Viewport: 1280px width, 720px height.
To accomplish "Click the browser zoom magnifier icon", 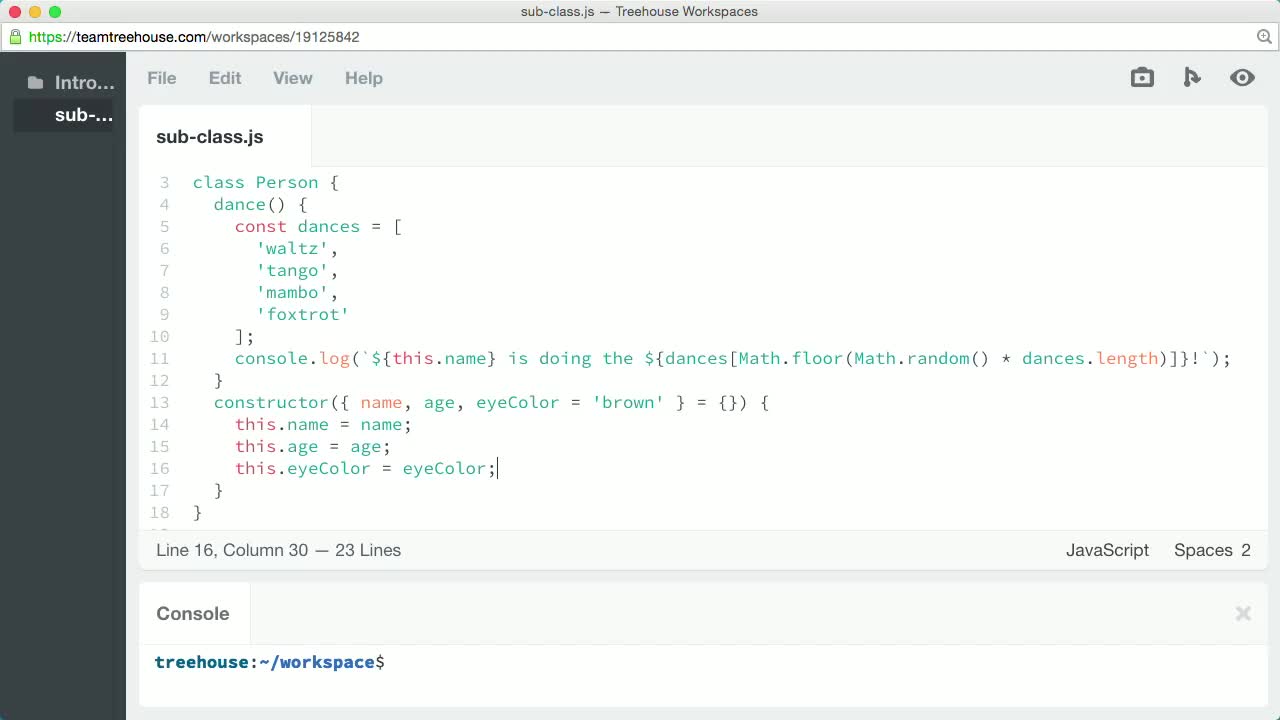I will tap(1264, 37).
